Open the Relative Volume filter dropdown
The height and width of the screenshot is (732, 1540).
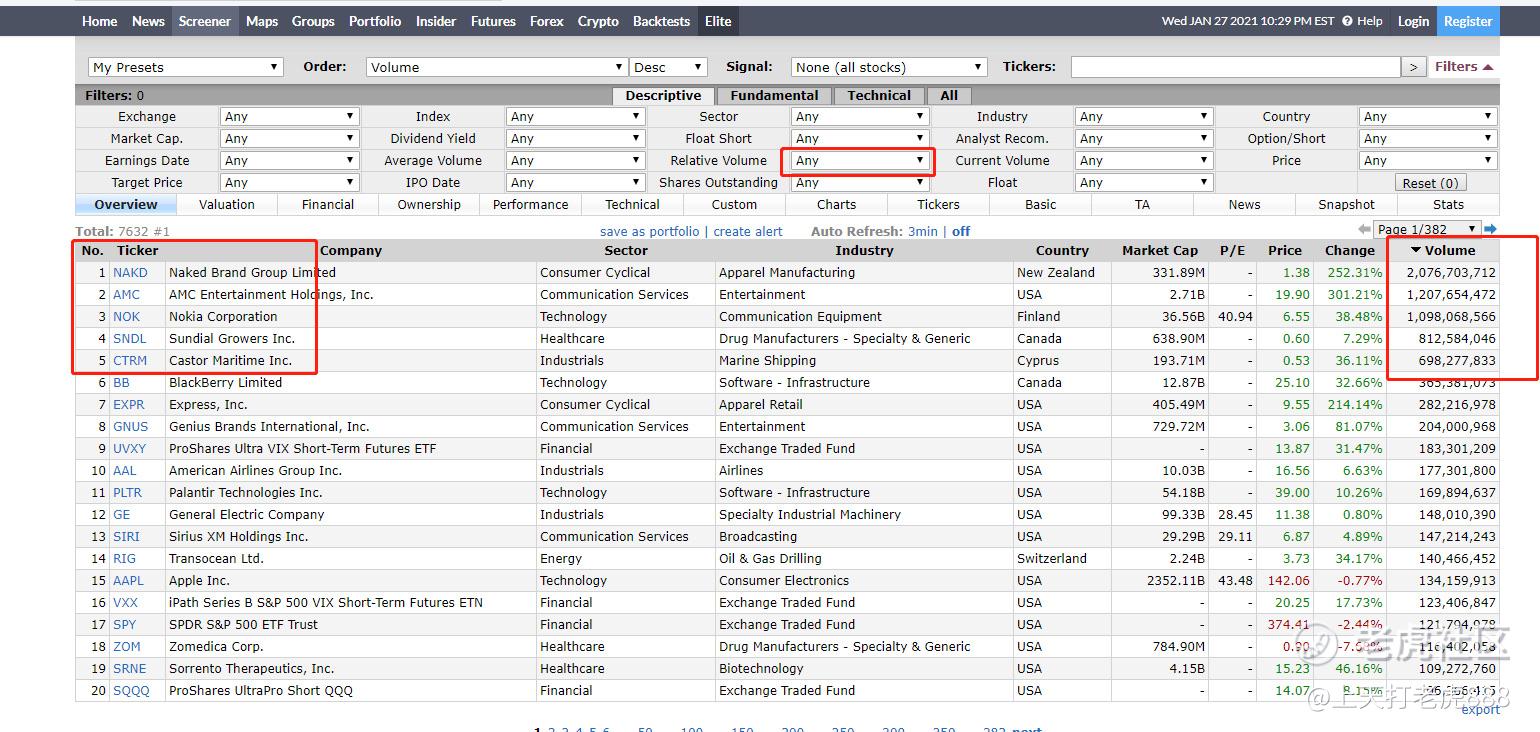pyautogui.click(x=860, y=161)
